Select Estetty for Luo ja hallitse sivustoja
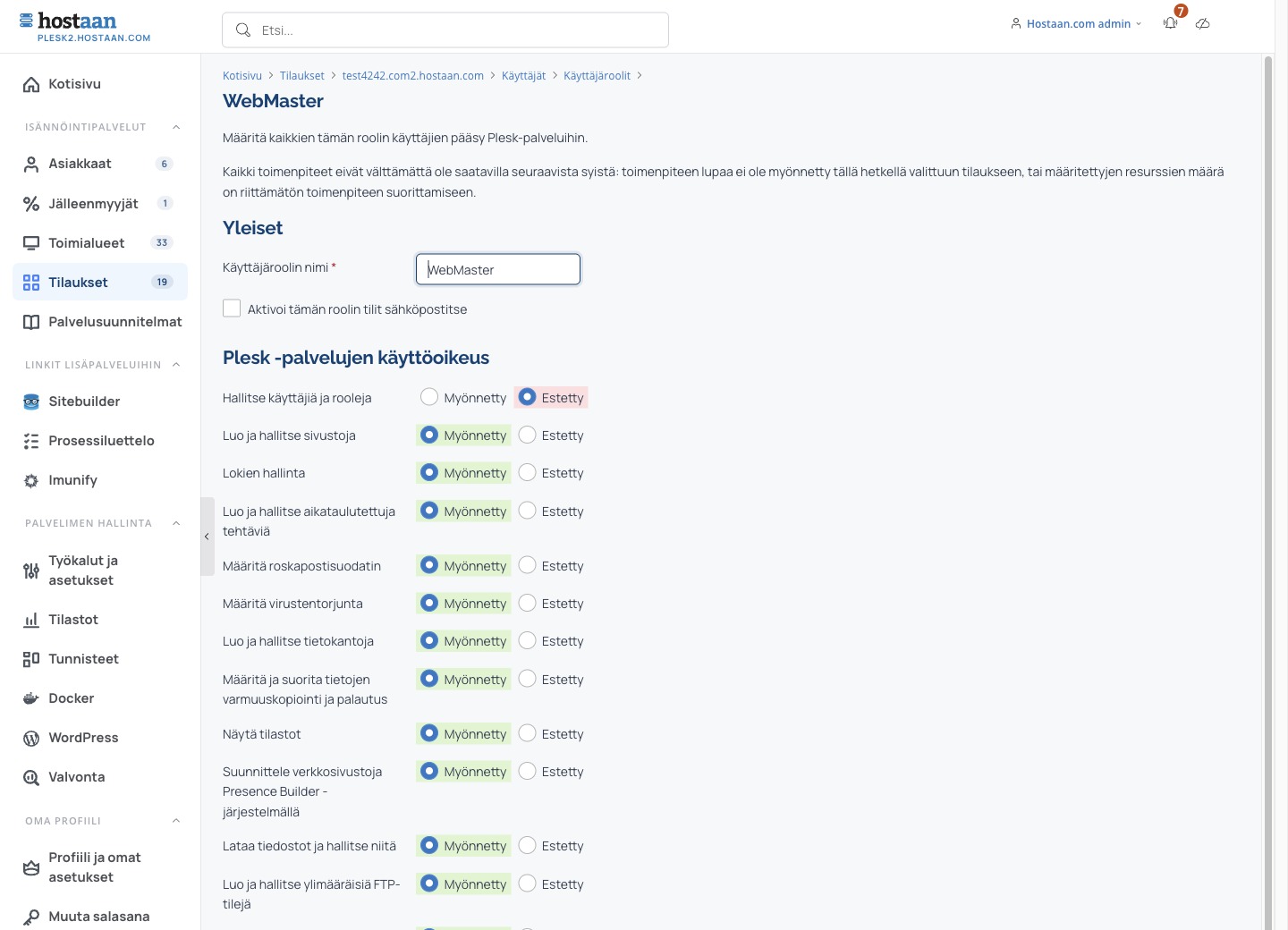Screen dimensions: 1288x930 528,435
